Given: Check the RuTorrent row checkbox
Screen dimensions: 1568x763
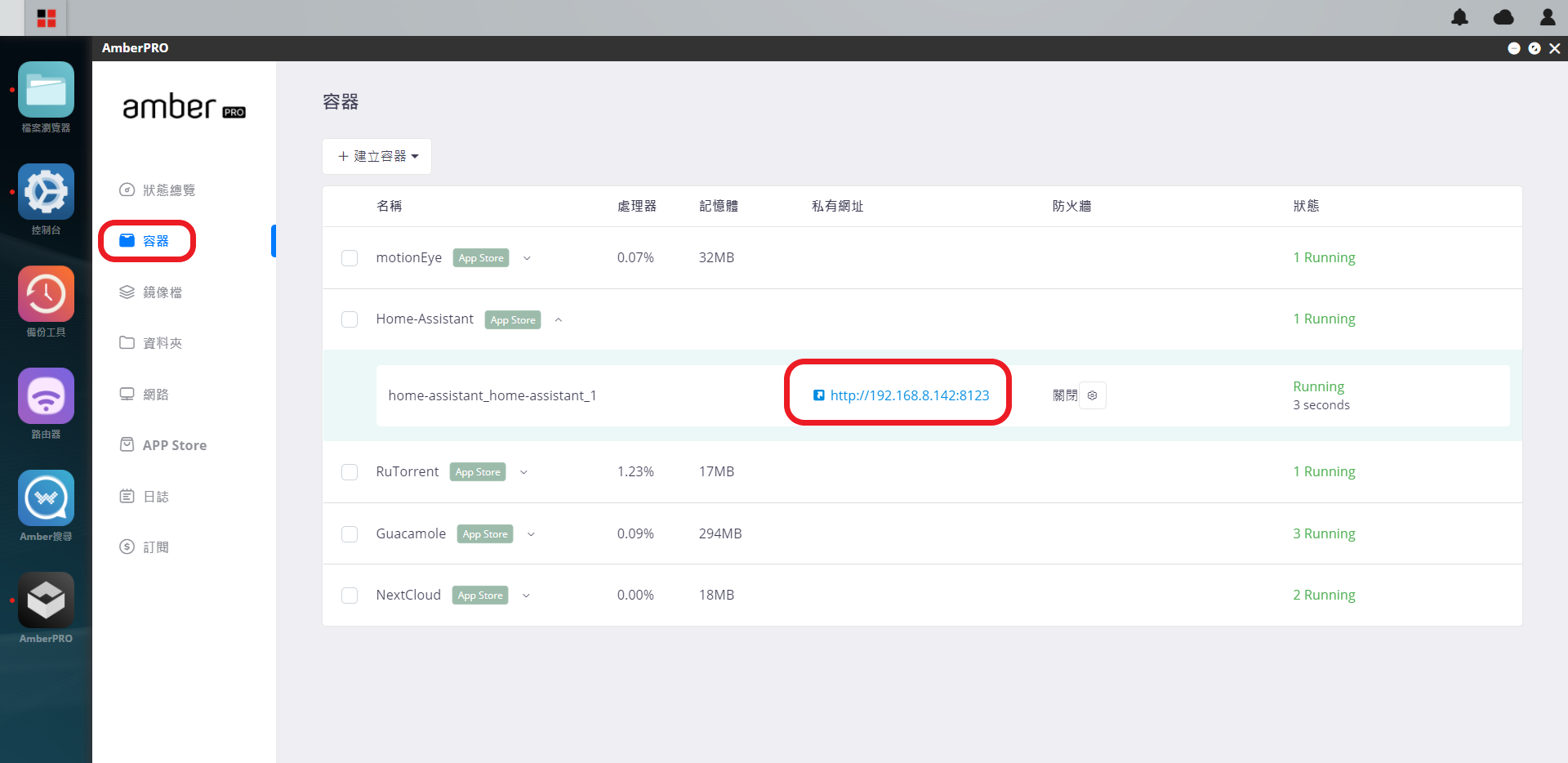Looking at the screenshot, I should (x=350, y=472).
